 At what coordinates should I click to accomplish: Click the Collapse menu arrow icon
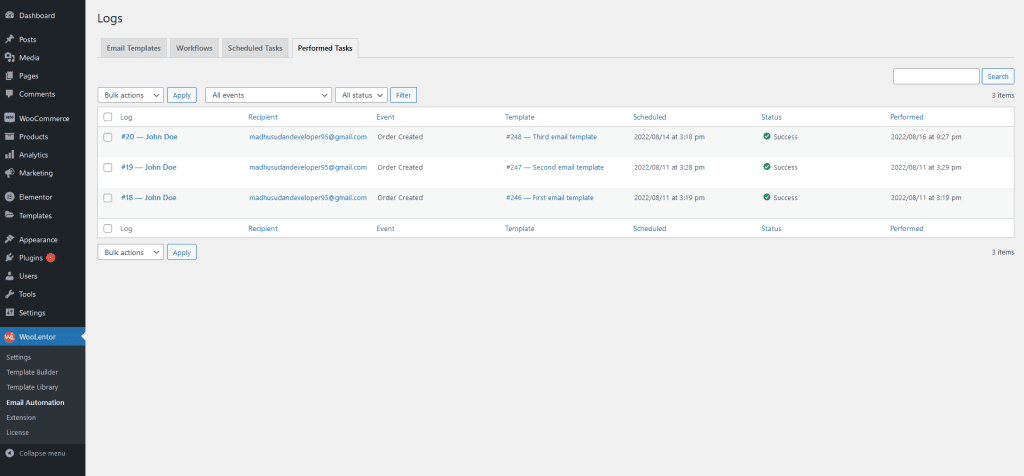(9, 453)
